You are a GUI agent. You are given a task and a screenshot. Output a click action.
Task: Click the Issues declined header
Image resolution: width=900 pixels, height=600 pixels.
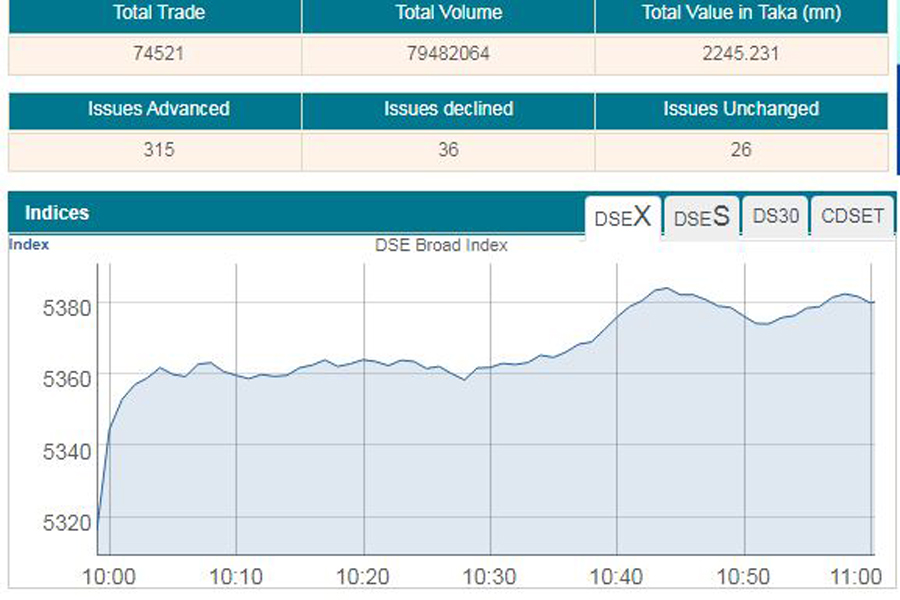click(x=448, y=109)
